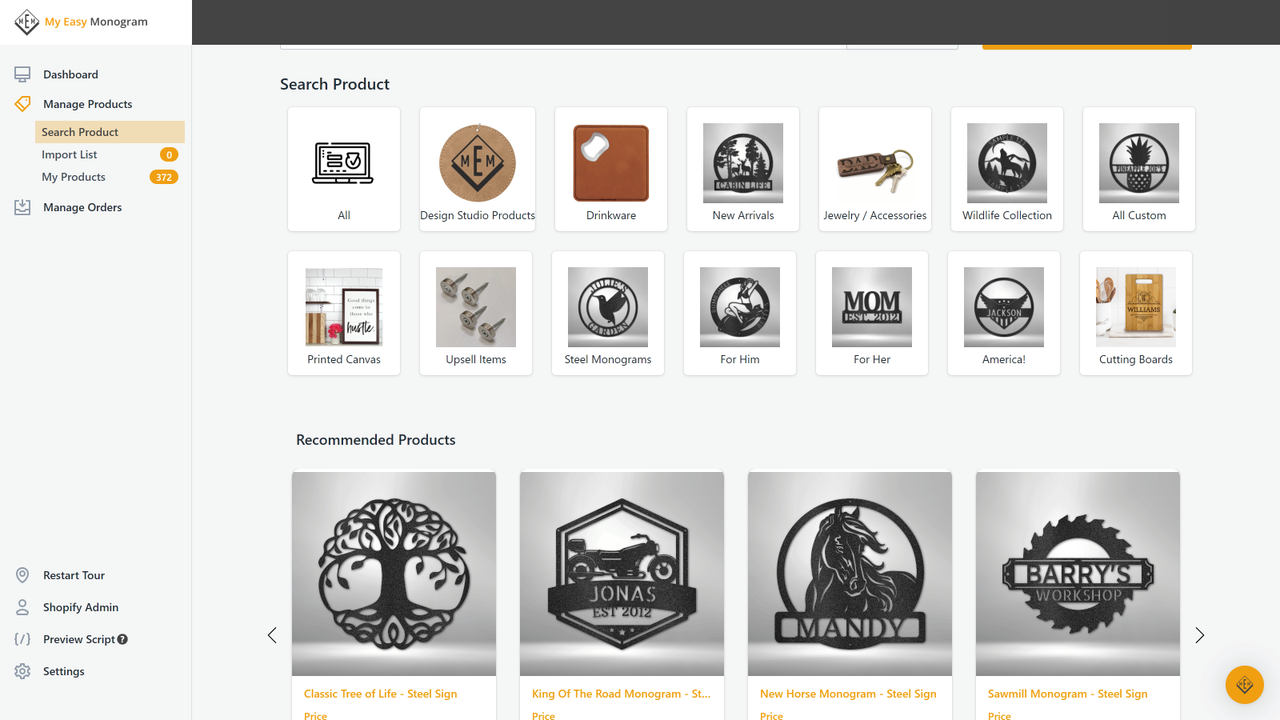Browse the Drinkware category tile
This screenshot has height=720, width=1280.
(x=610, y=168)
